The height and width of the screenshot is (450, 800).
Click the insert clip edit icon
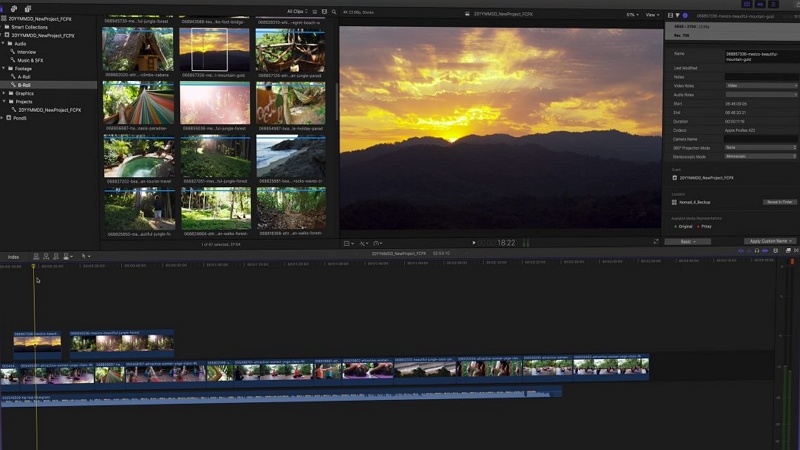click(46, 256)
